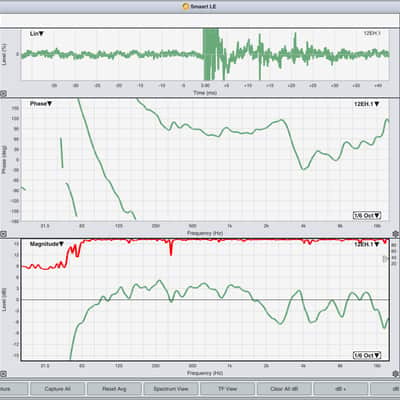400x400 pixels.
Task: Click the dB + button
Action: point(341,389)
